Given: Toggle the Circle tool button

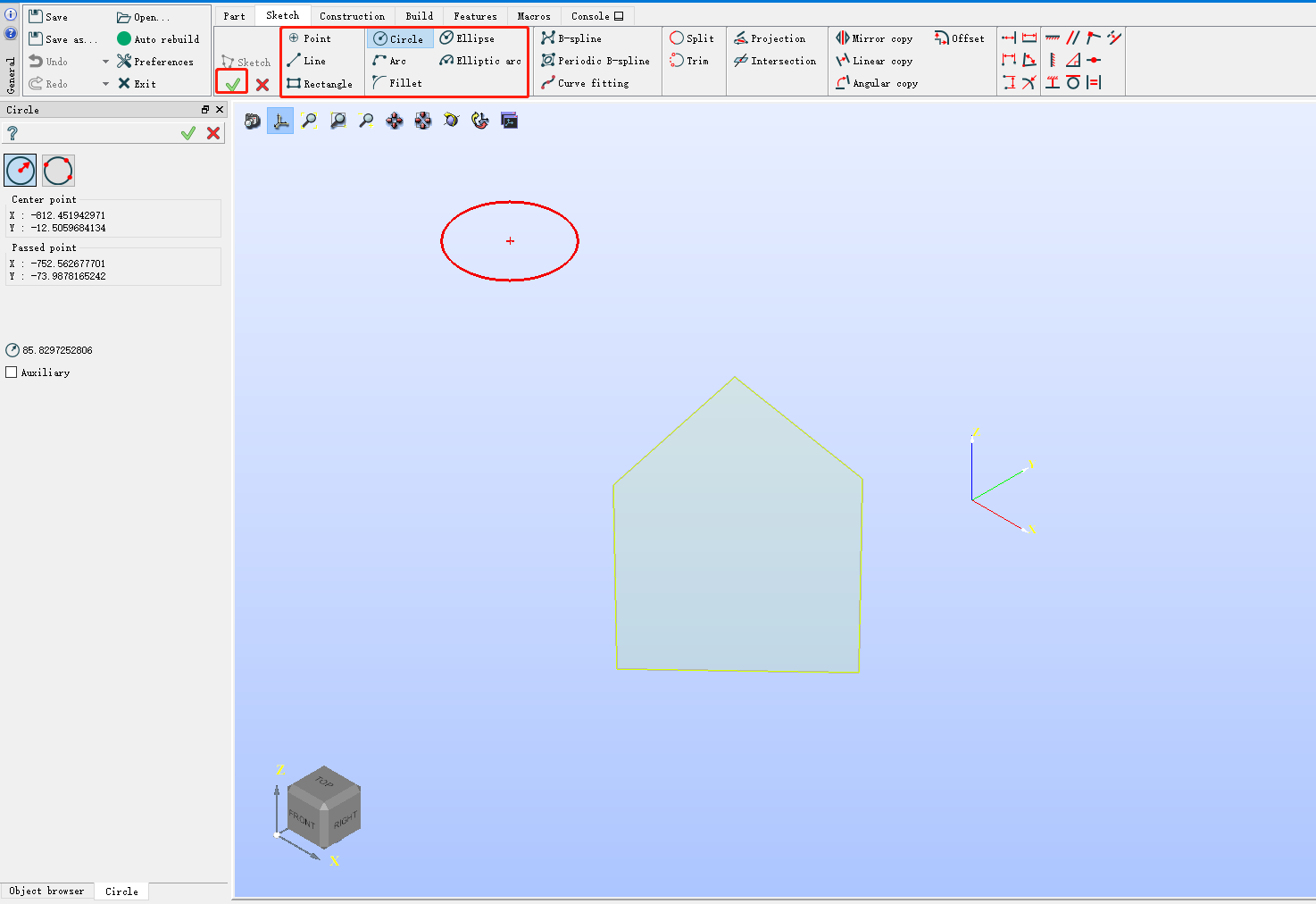Looking at the screenshot, I should 399,38.
